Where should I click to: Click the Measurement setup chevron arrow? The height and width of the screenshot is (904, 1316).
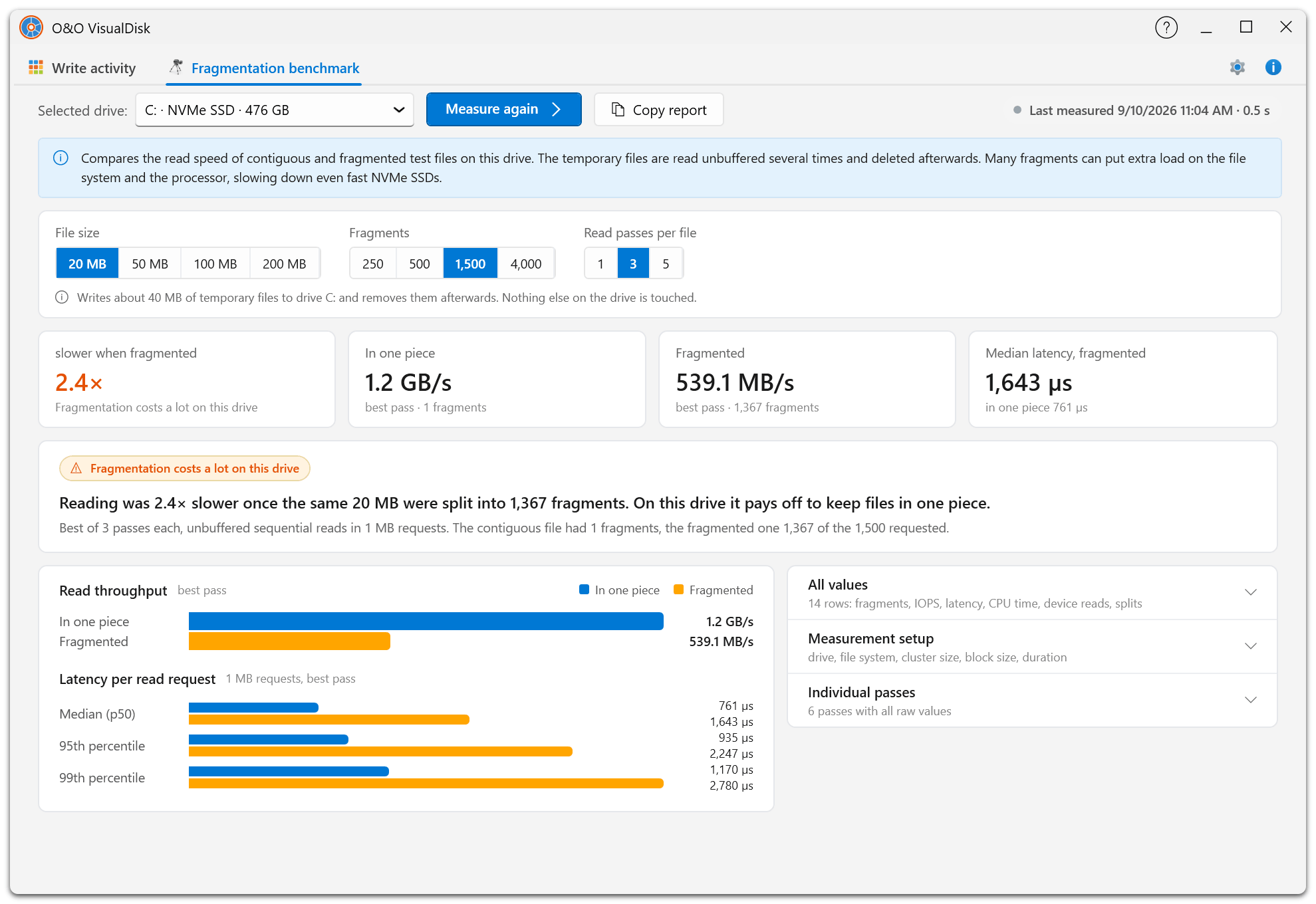tap(1250, 646)
